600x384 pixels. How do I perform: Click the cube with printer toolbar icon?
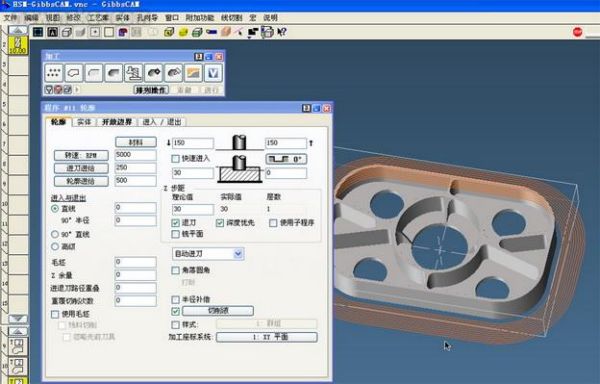tap(267, 32)
